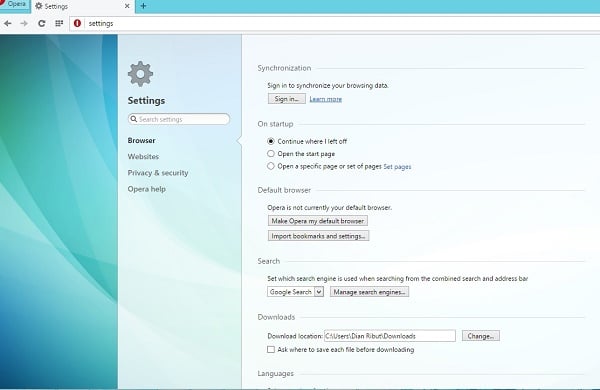This screenshot has height=390, width=600.
Task: Open Privacy & security section
Action: [x=158, y=173]
